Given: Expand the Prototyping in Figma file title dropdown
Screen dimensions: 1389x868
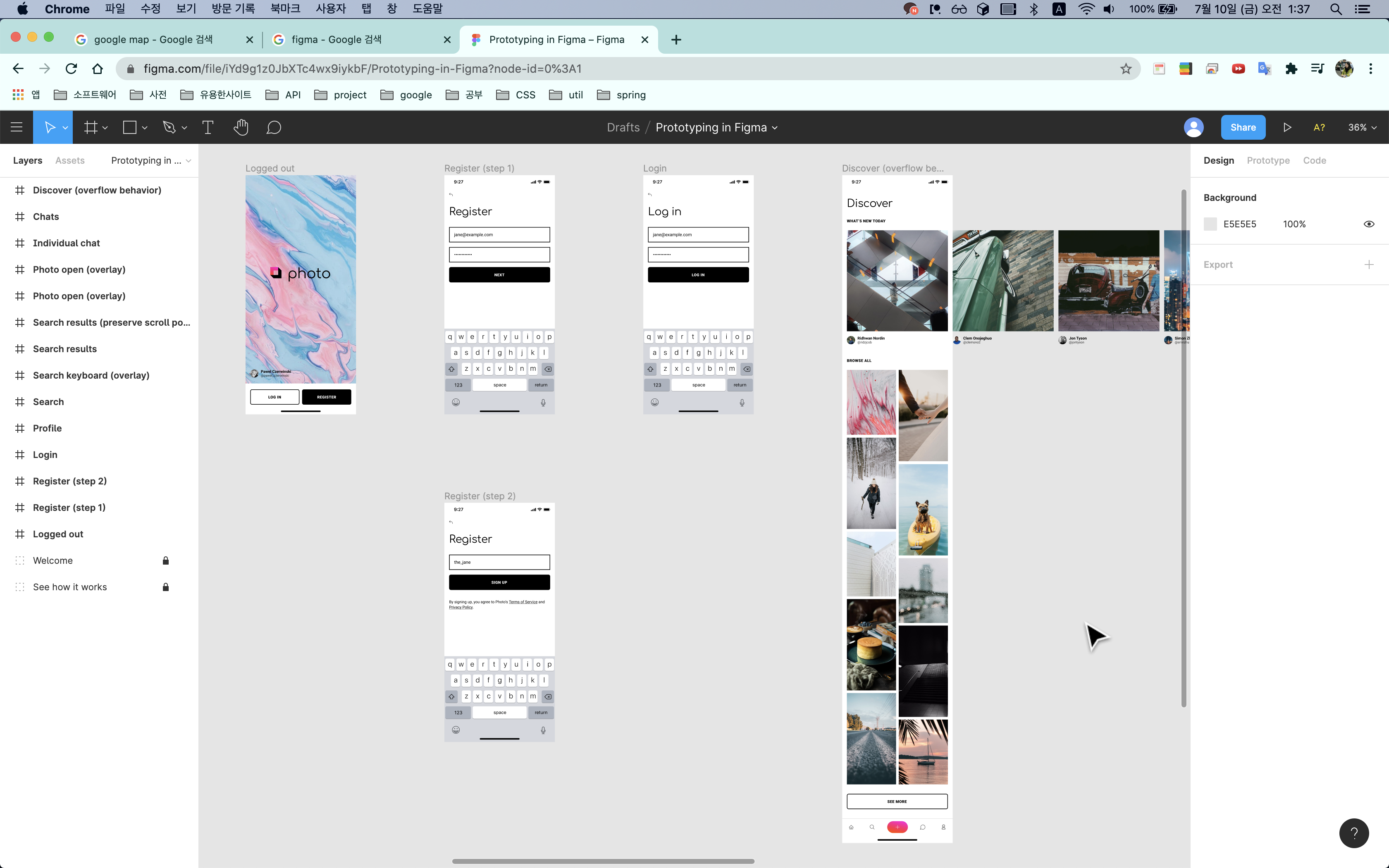Looking at the screenshot, I should tap(774, 128).
